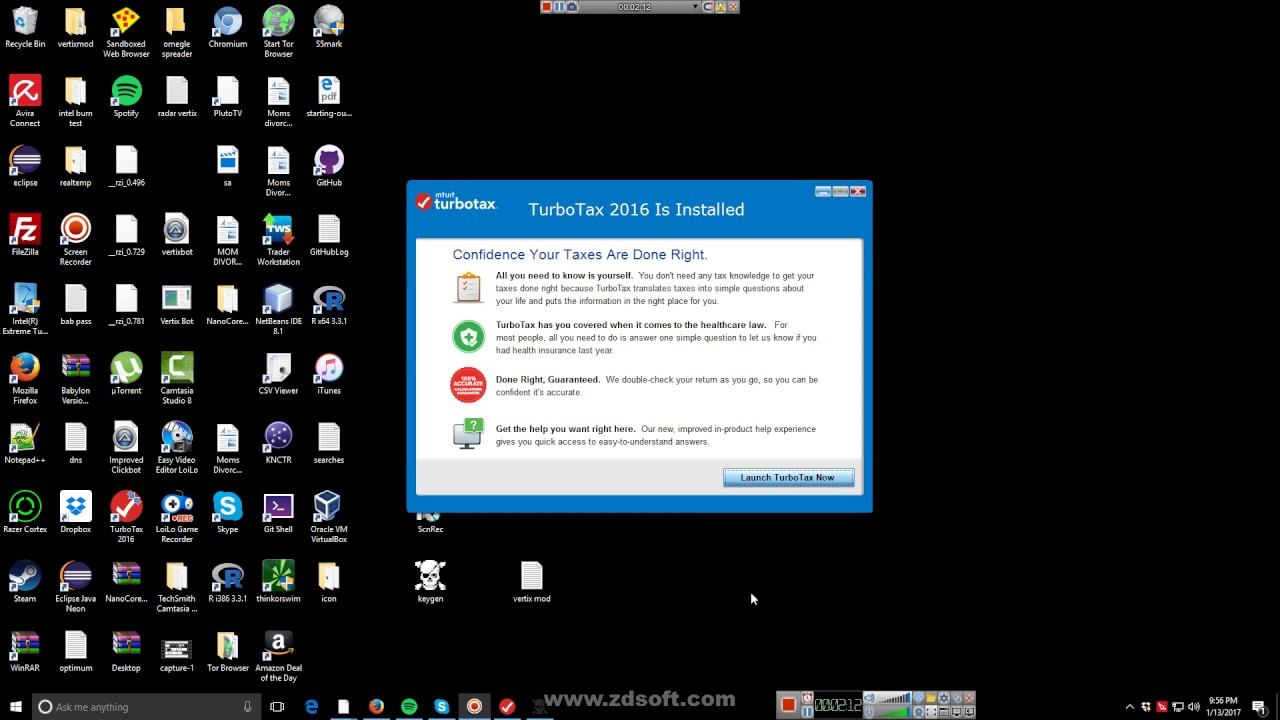Click the Ask me anything search box
Image resolution: width=1280 pixels, height=720 pixels.
pos(145,707)
